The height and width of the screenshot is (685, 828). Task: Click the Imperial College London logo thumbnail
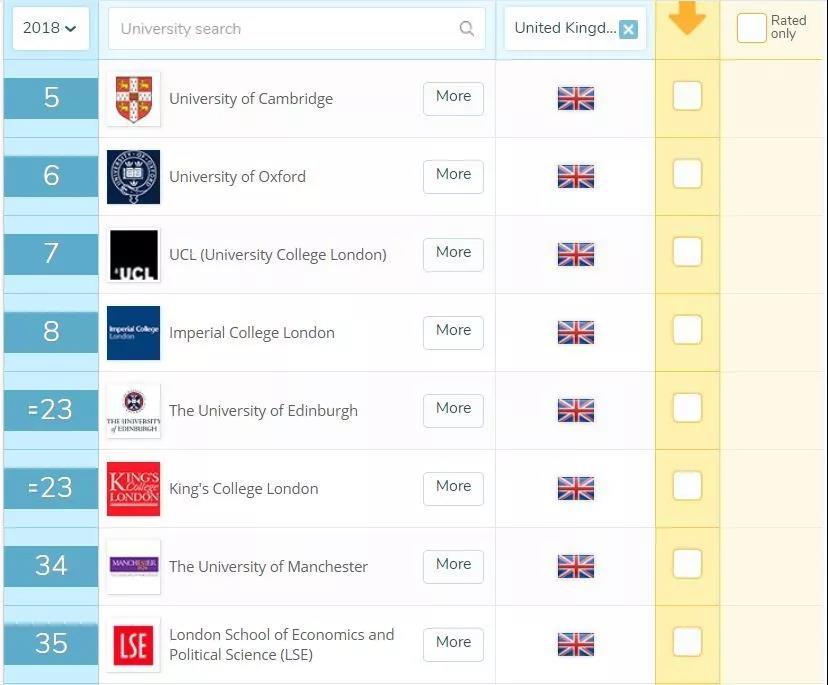coord(134,333)
